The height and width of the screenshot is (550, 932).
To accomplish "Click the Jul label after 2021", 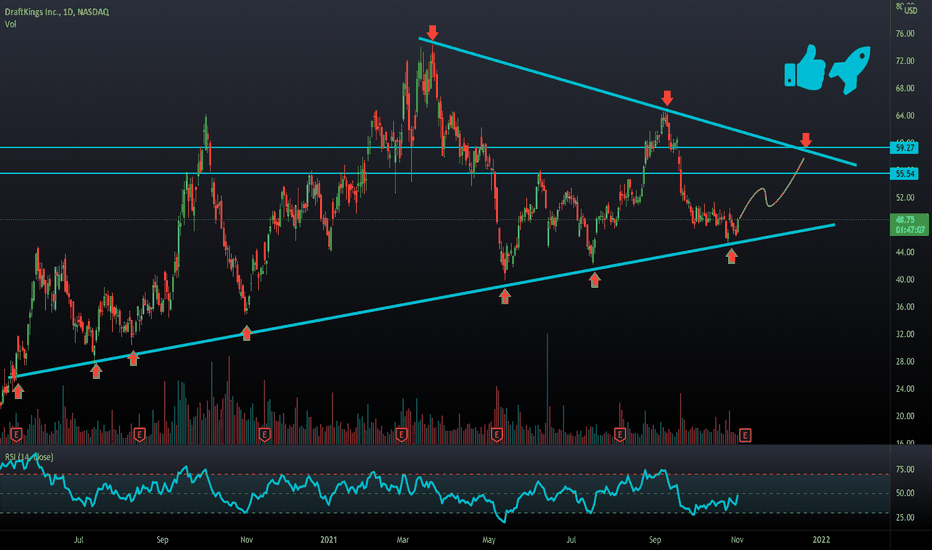I will coord(571,540).
